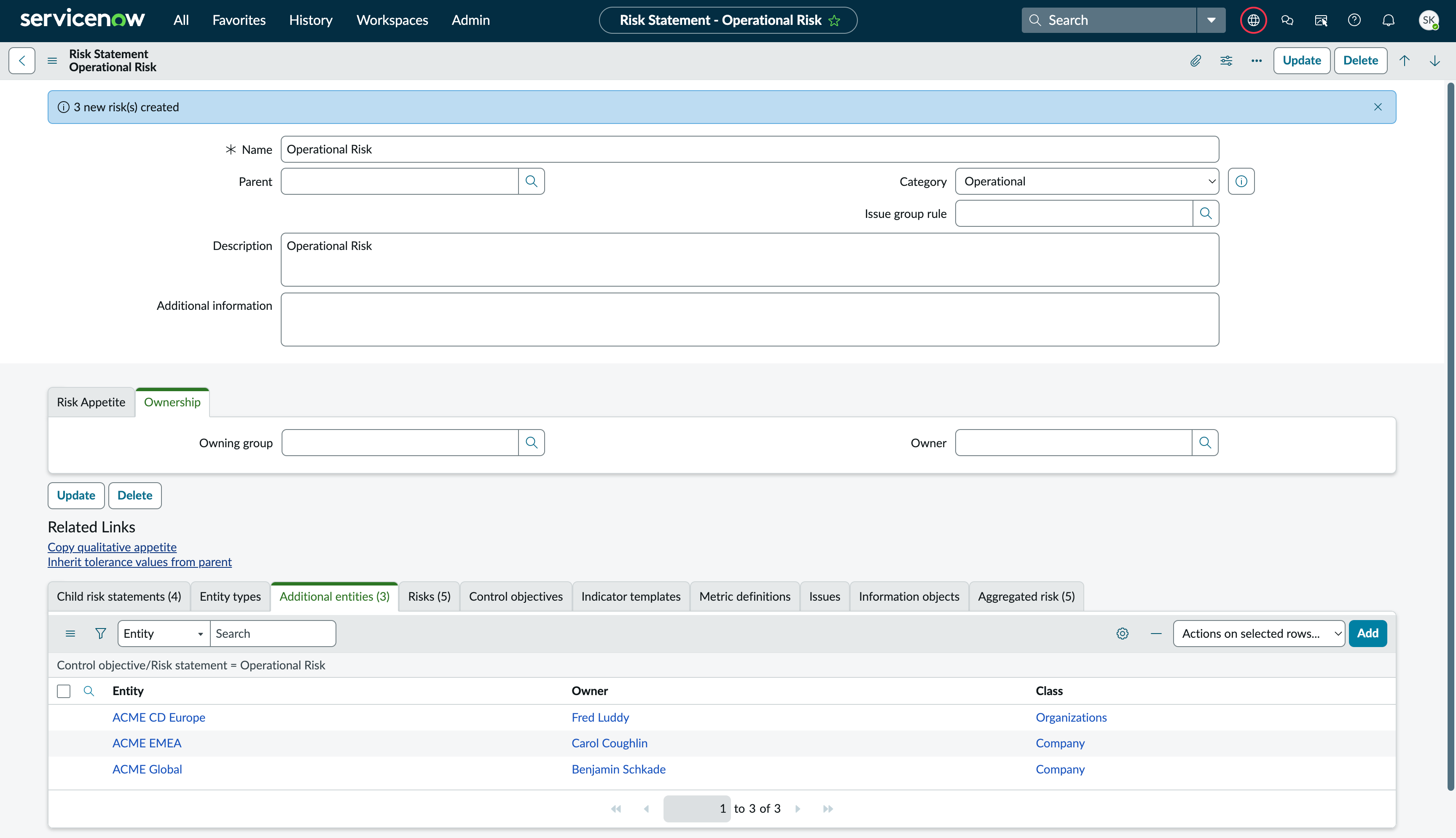Click the attachments paperclip icon
This screenshot has width=1456, height=838.
pos(1196,60)
